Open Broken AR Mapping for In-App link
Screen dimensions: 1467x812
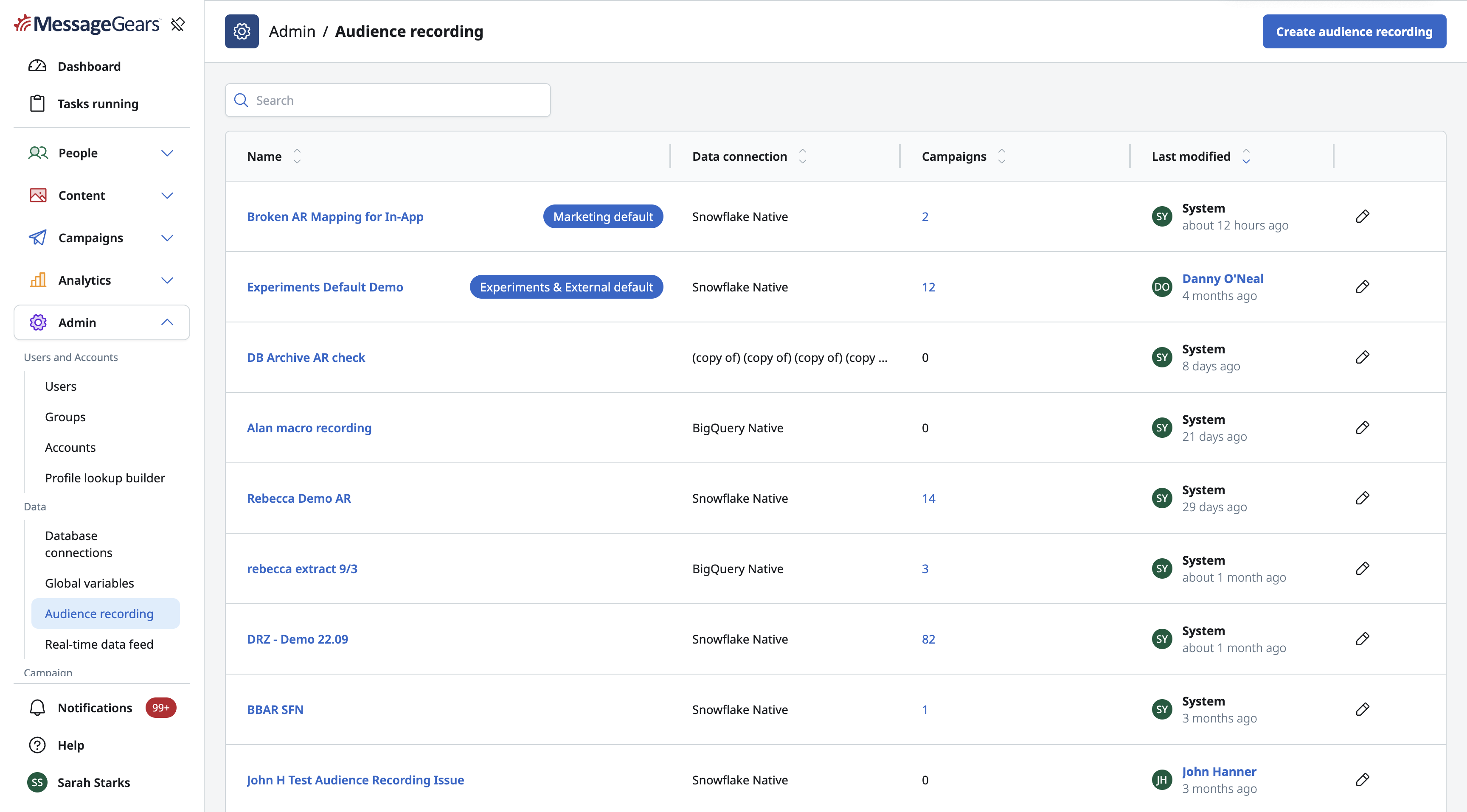335,217
